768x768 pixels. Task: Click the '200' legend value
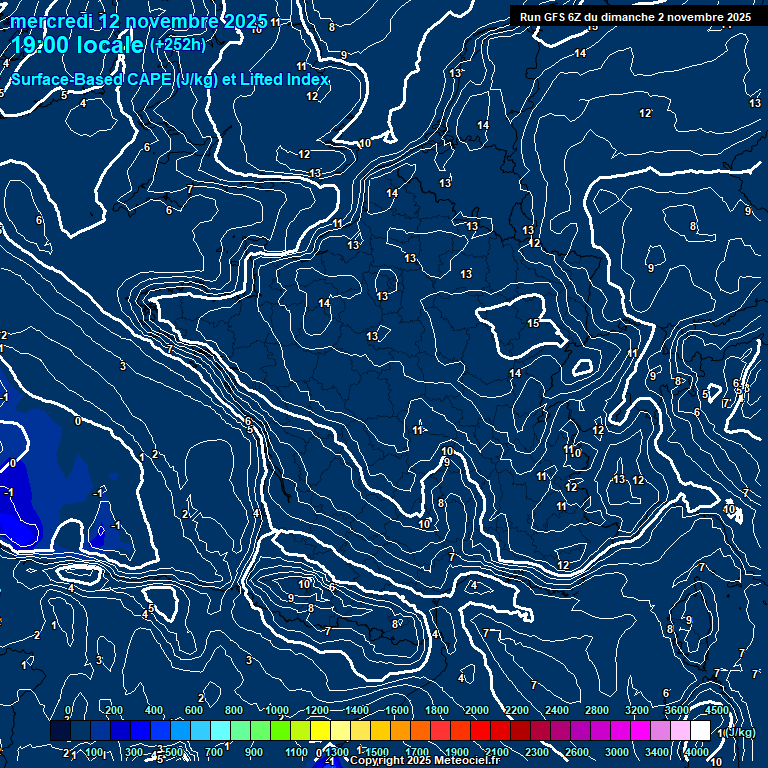pyautogui.click(x=114, y=710)
